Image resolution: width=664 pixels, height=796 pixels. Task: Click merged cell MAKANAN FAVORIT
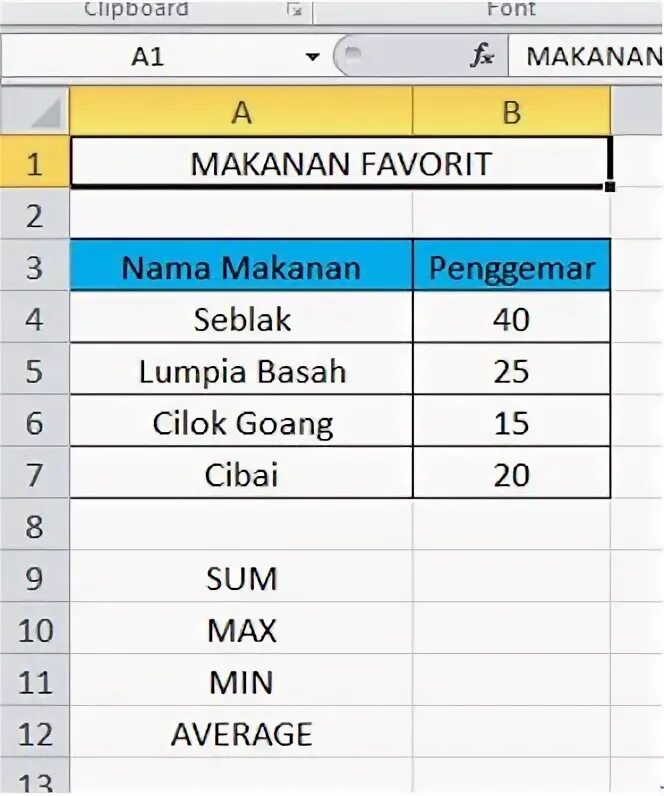click(340, 163)
